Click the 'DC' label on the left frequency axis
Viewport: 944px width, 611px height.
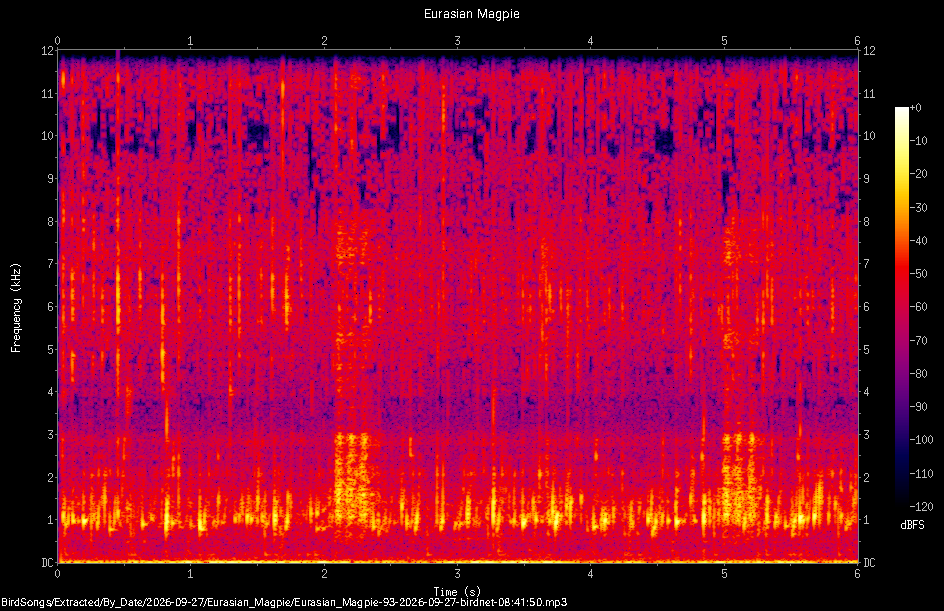48,563
